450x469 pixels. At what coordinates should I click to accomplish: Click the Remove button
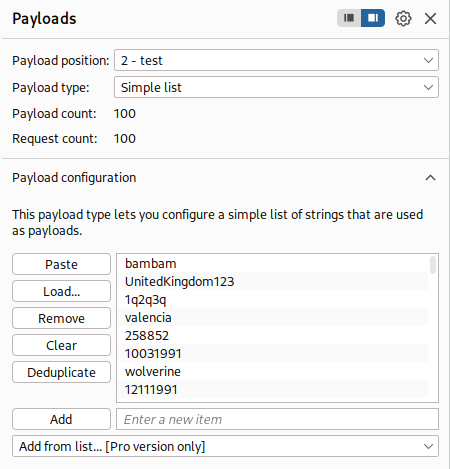[61, 318]
